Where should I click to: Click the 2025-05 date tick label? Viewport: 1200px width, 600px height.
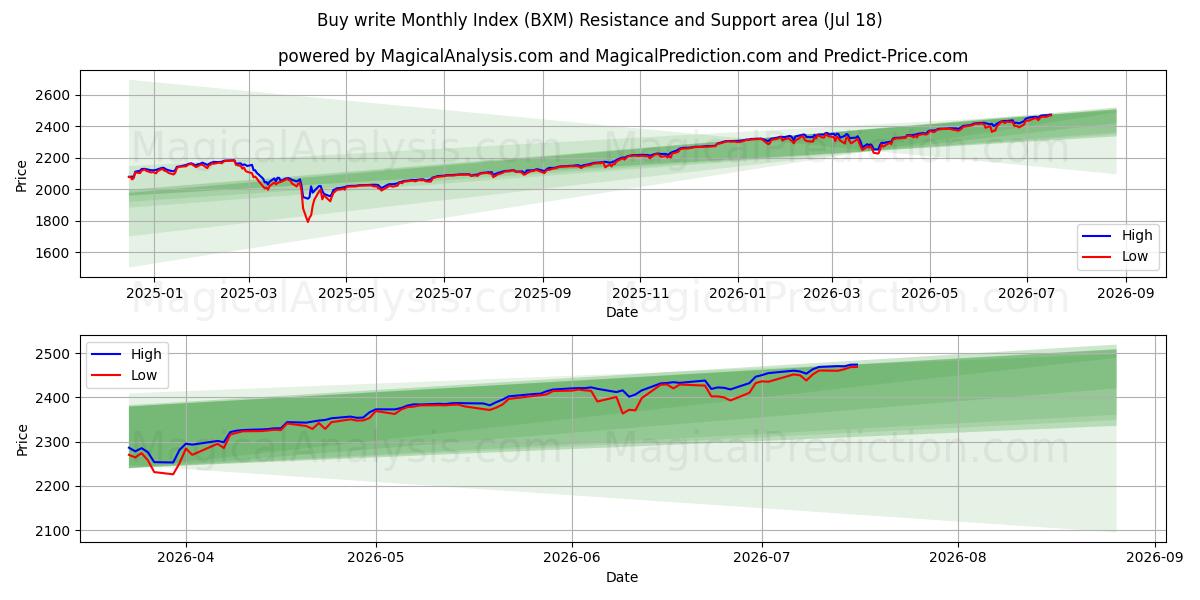click(x=346, y=294)
